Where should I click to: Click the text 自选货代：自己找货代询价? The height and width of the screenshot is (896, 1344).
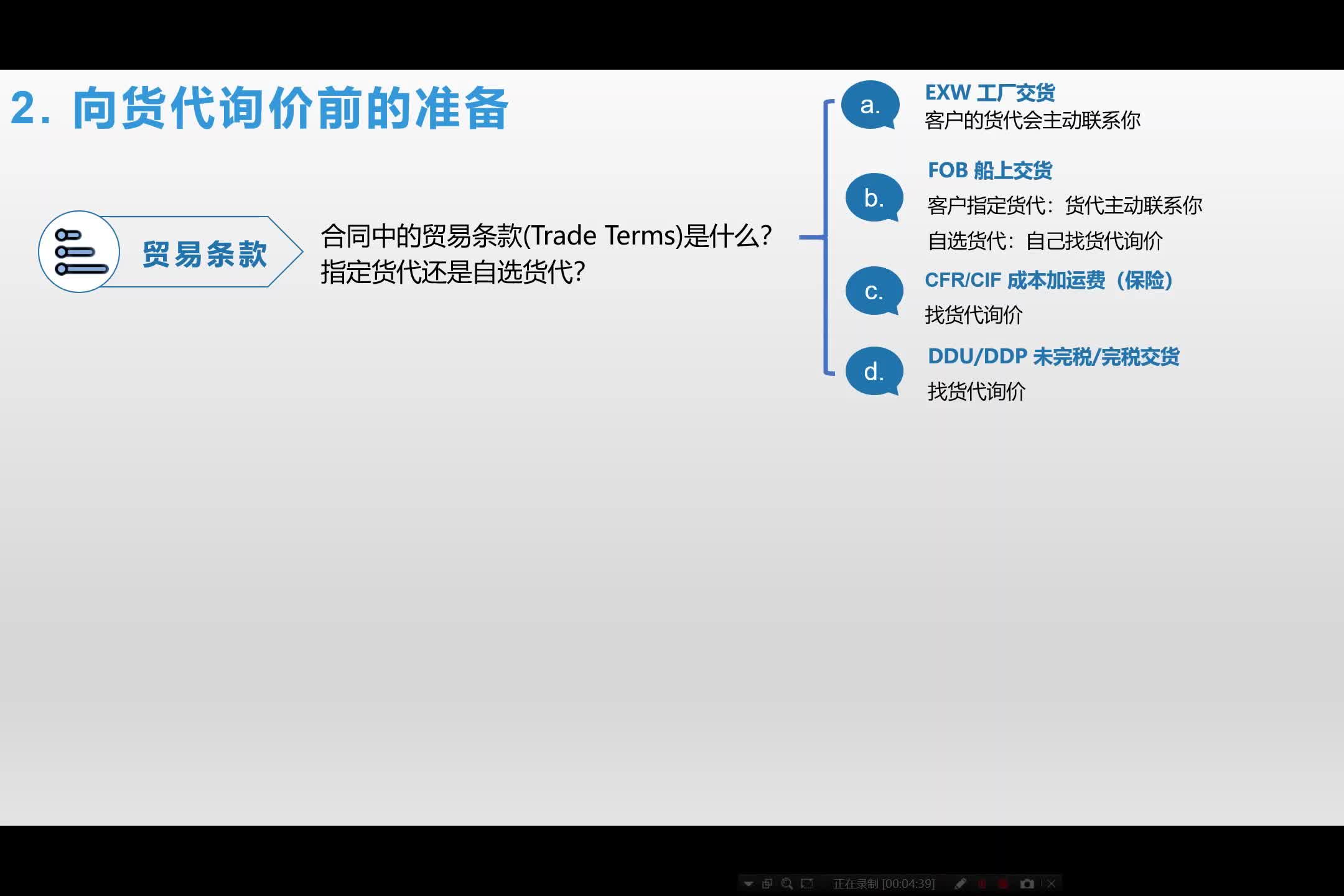pos(1045,241)
